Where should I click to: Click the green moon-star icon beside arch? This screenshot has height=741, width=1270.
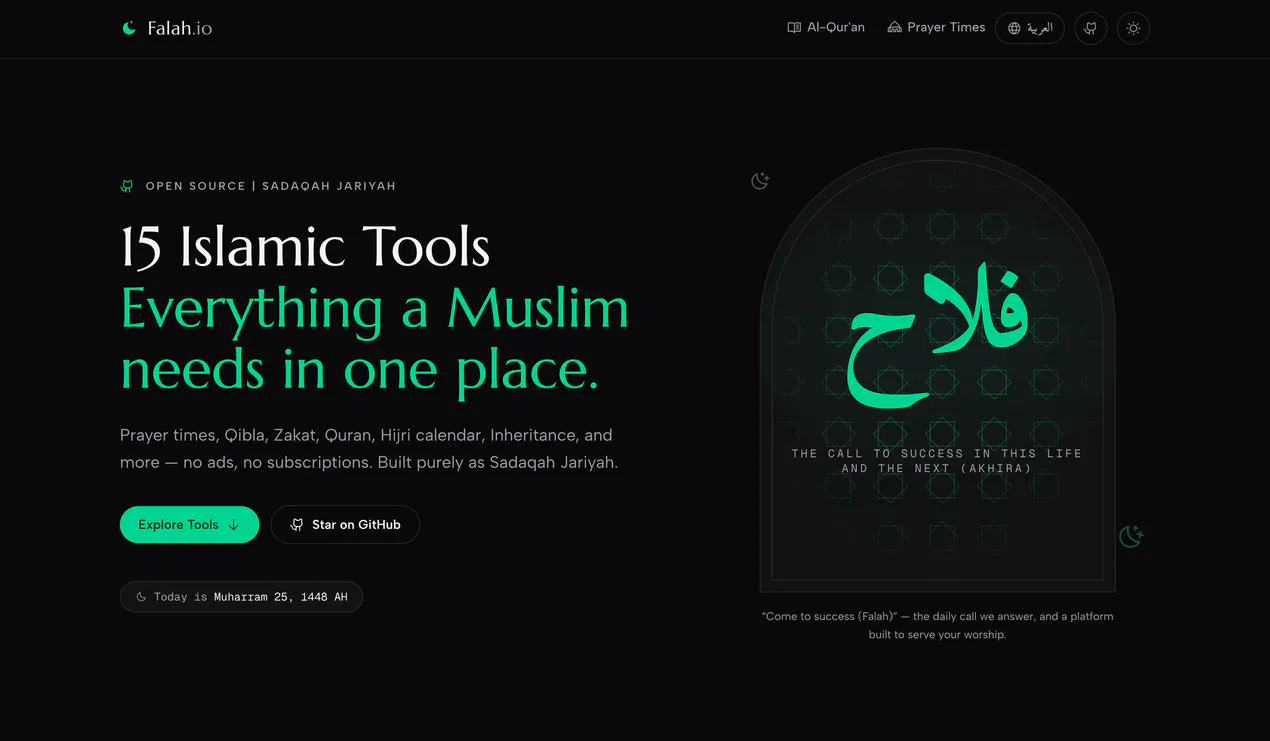tap(1131, 536)
